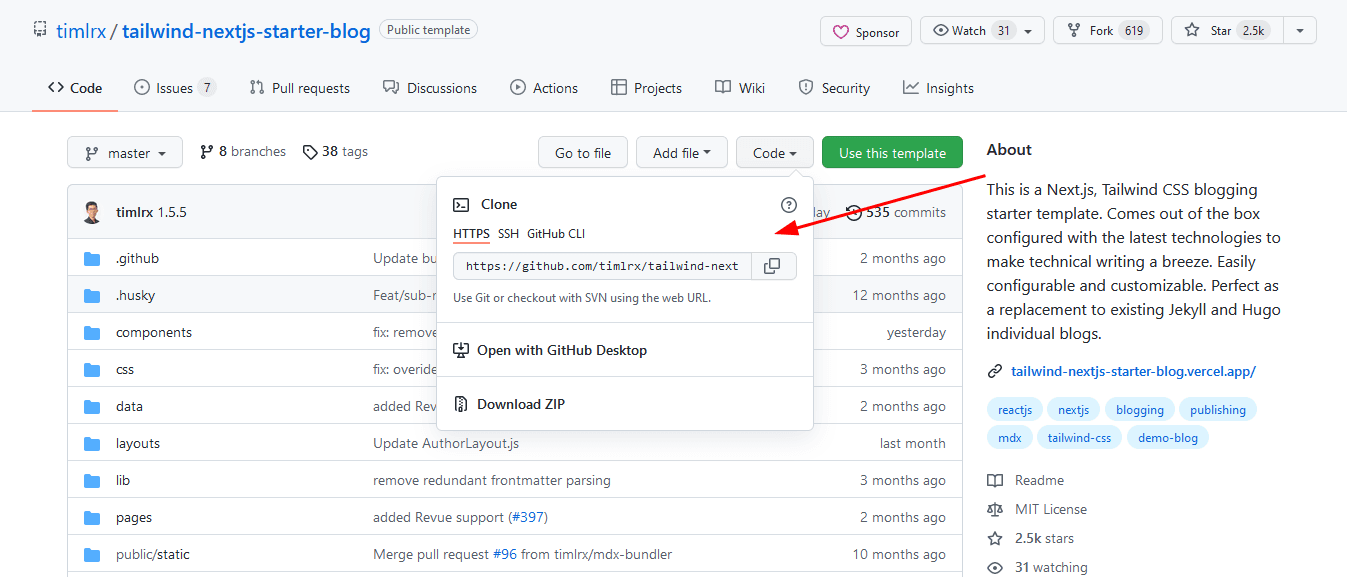Copy the clone URL with clipboard icon

pos(772,266)
